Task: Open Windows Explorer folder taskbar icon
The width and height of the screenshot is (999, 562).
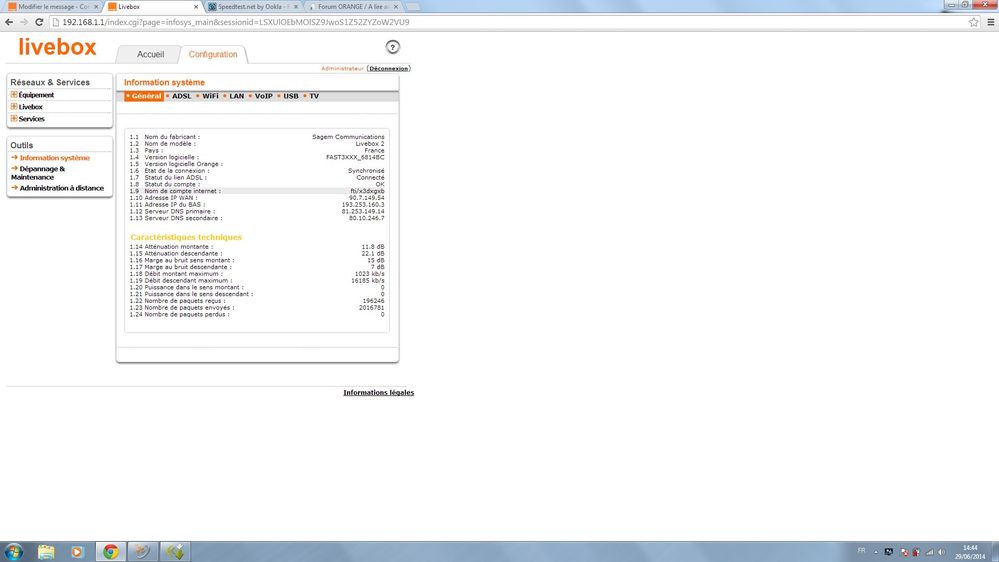Action: point(46,552)
